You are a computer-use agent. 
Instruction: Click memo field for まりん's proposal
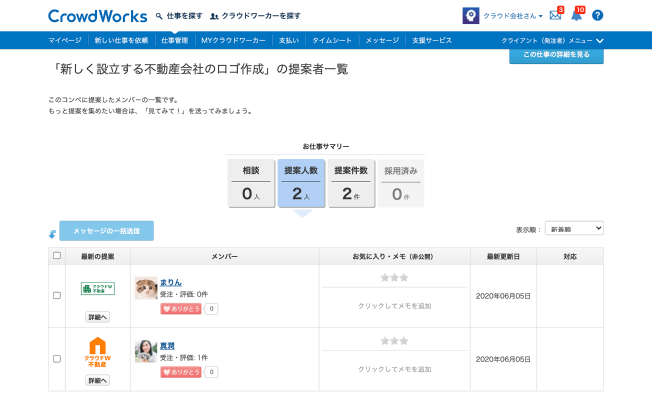(x=394, y=305)
